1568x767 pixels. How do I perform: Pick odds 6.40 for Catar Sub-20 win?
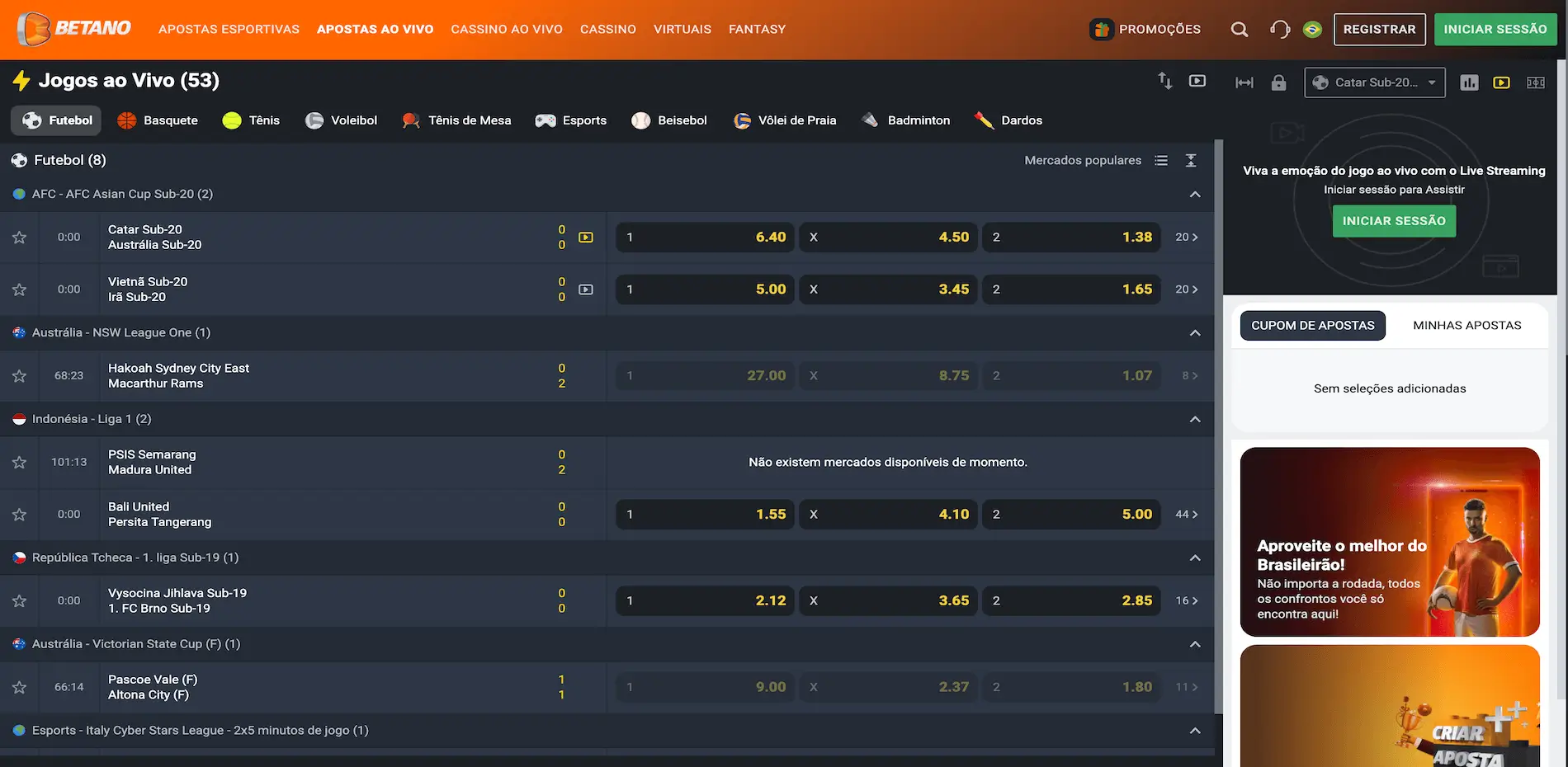[706, 238]
